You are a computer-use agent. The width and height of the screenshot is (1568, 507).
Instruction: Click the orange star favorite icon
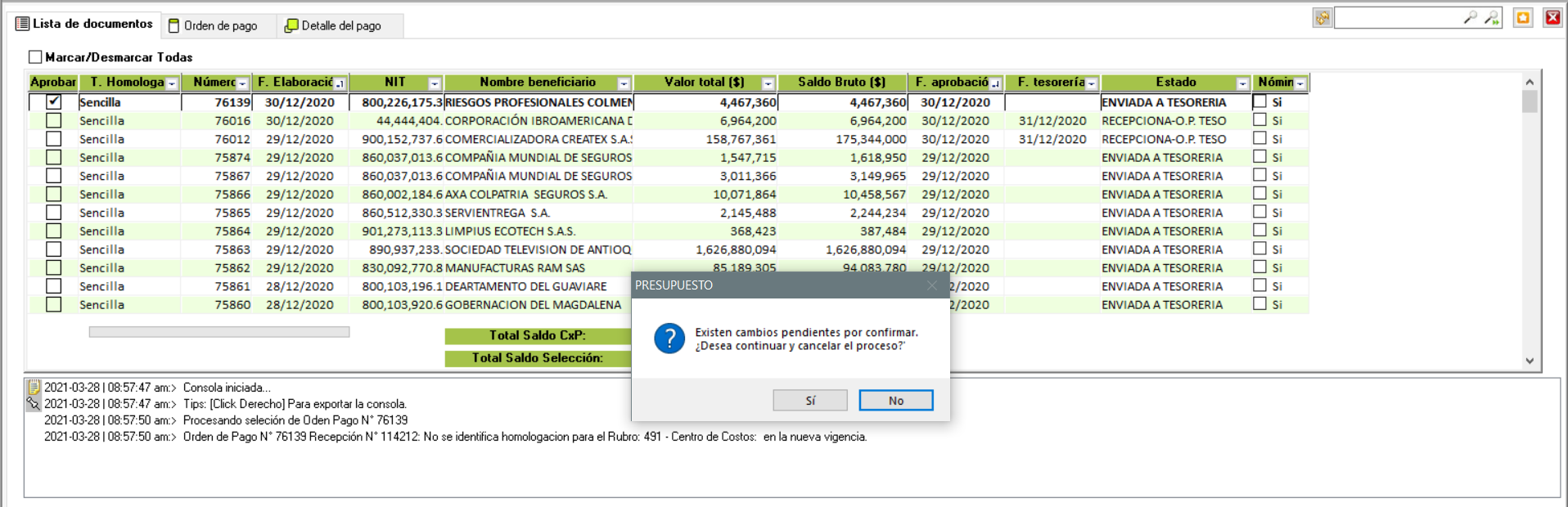point(1523,18)
